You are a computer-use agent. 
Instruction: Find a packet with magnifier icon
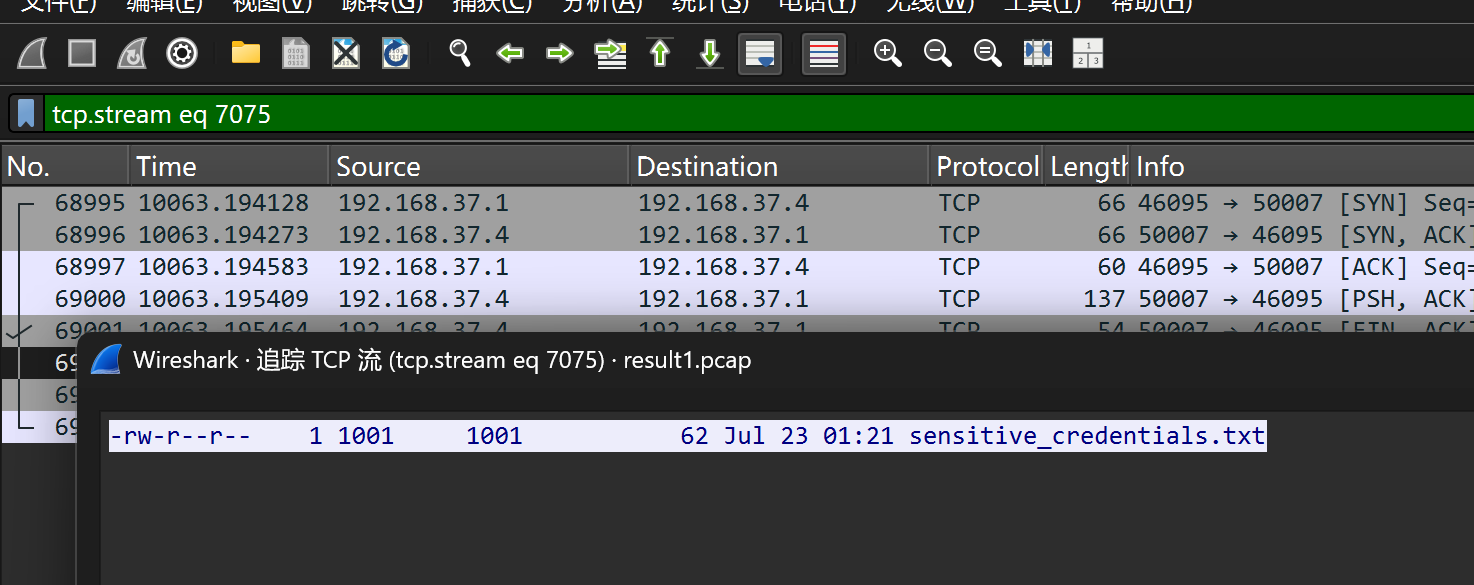pyautogui.click(x=460, y=53)
